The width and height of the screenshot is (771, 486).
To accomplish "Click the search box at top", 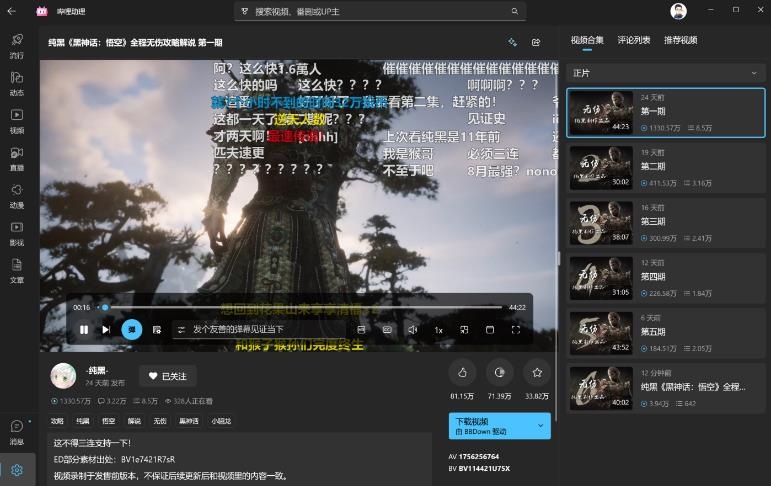I will [x=380, y=11].
